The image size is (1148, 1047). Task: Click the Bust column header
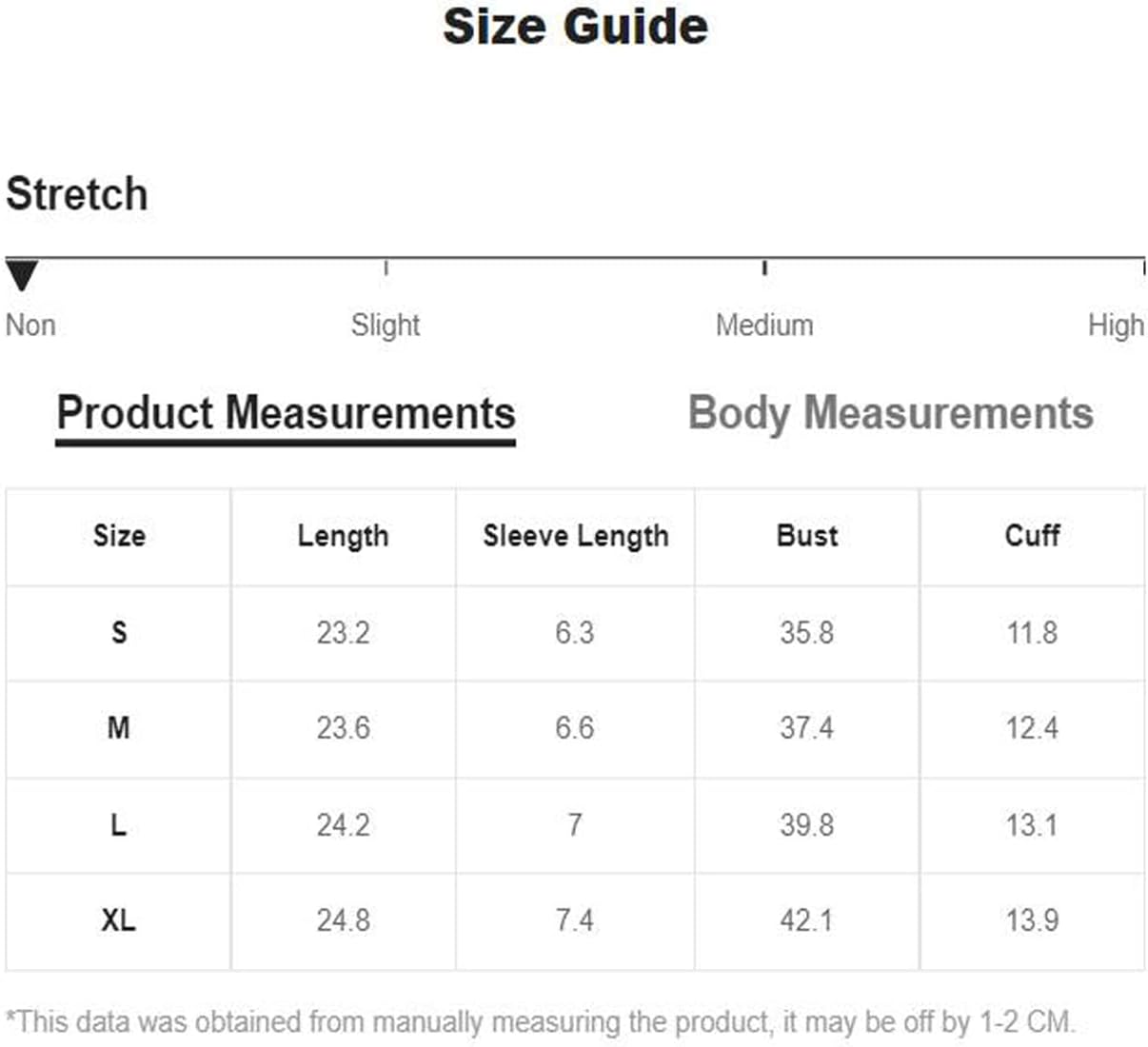pos(807,536)
